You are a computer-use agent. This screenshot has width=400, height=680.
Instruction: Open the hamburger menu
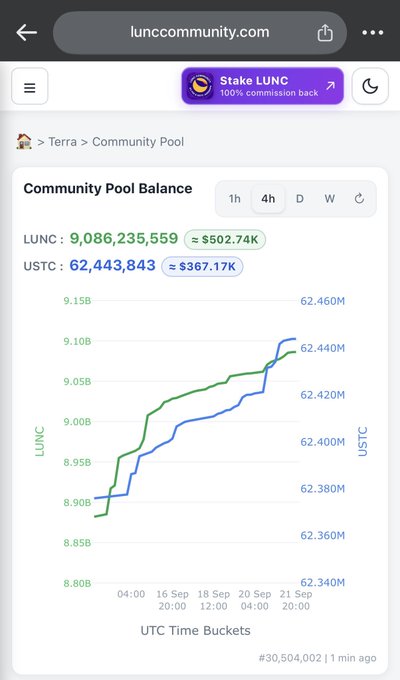pos(30,86)
